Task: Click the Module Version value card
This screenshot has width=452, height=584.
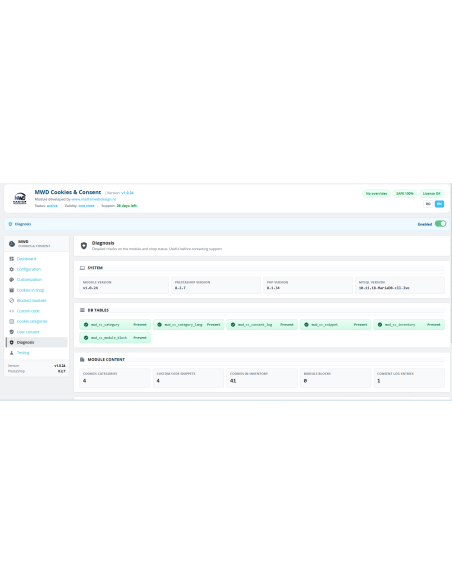Action: coord(124,285)
